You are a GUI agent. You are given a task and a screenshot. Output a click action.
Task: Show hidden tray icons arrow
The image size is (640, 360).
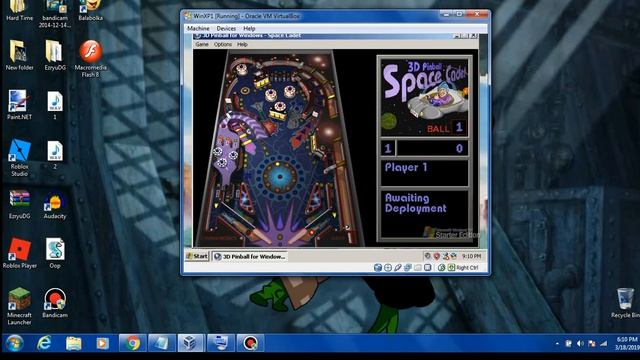click(558, 344)
